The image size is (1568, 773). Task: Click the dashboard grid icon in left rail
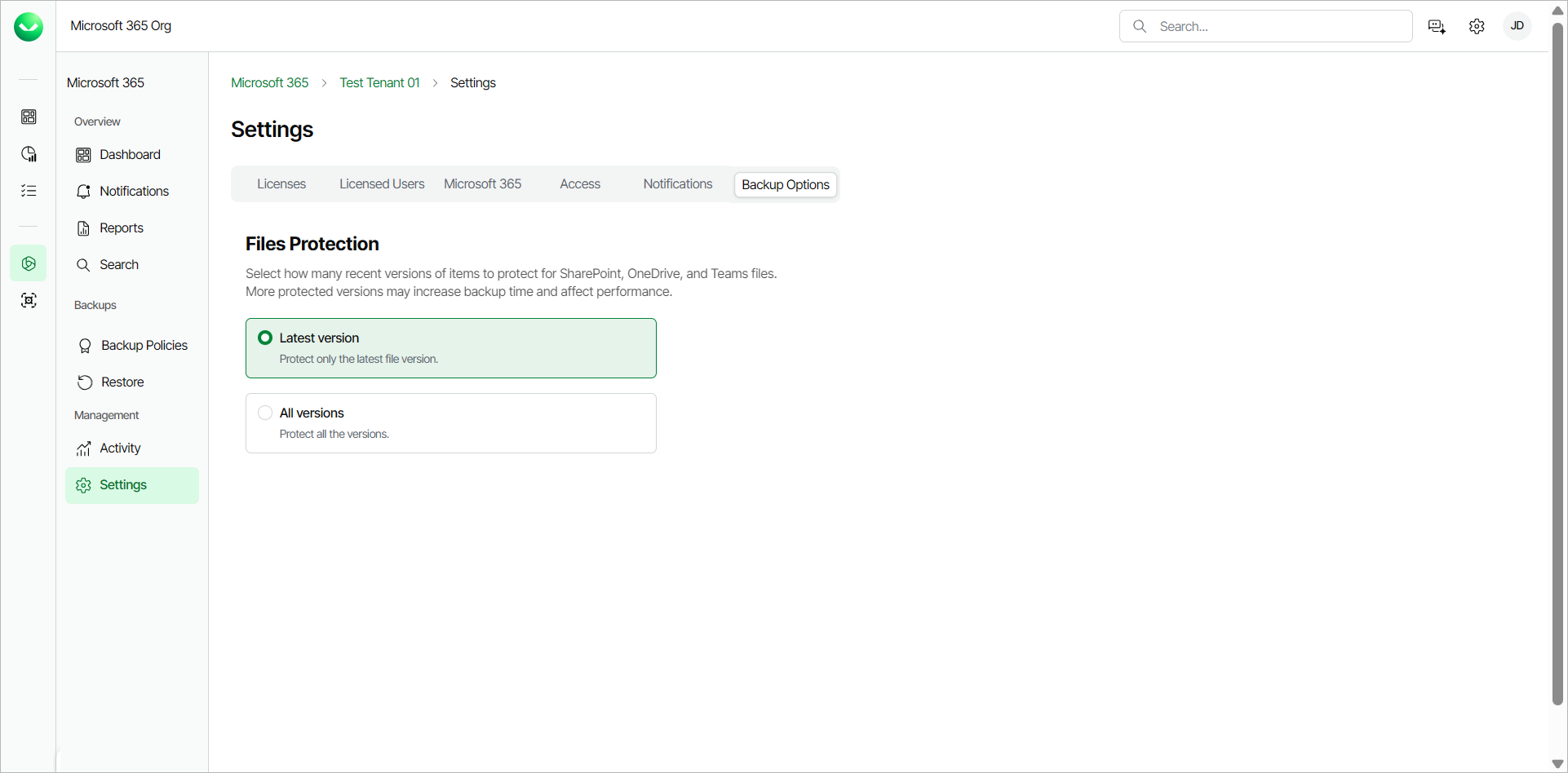pos(29,117)
